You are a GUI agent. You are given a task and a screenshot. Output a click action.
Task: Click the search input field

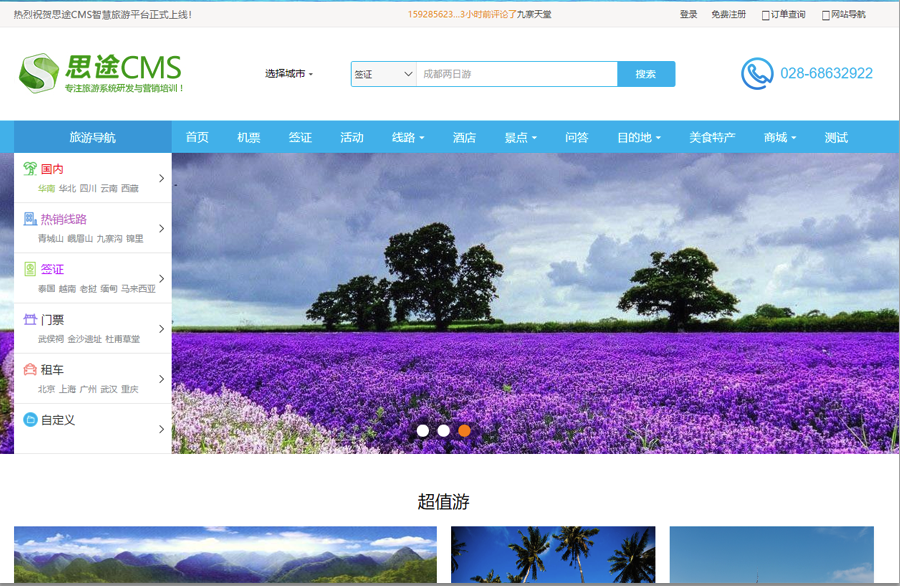coord(516,74)
